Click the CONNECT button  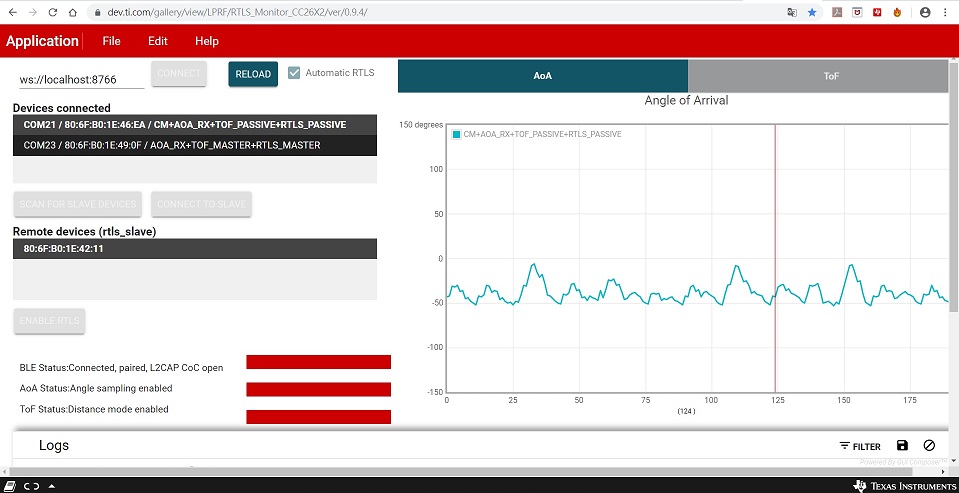tap(179, 73)
